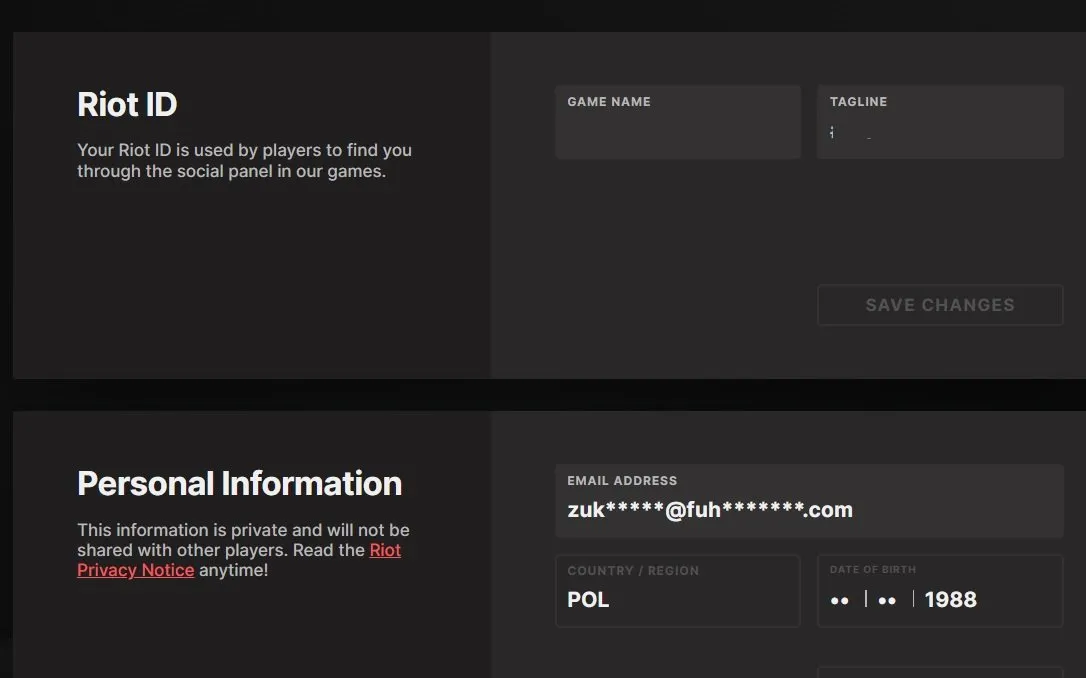Select the Email Address field
Screen dimensions: 1086x678
click(x=809, y=501)
